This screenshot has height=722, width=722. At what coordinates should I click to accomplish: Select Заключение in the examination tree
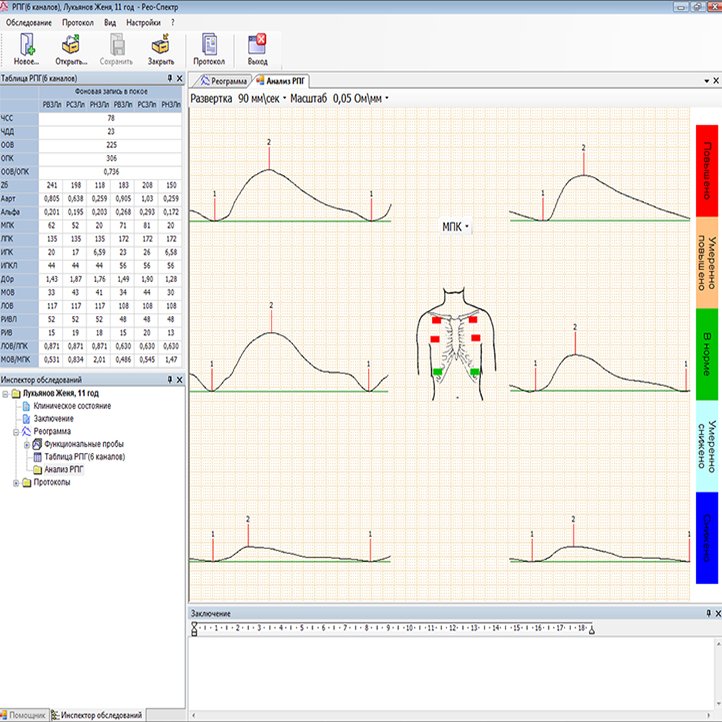(53, 419)
